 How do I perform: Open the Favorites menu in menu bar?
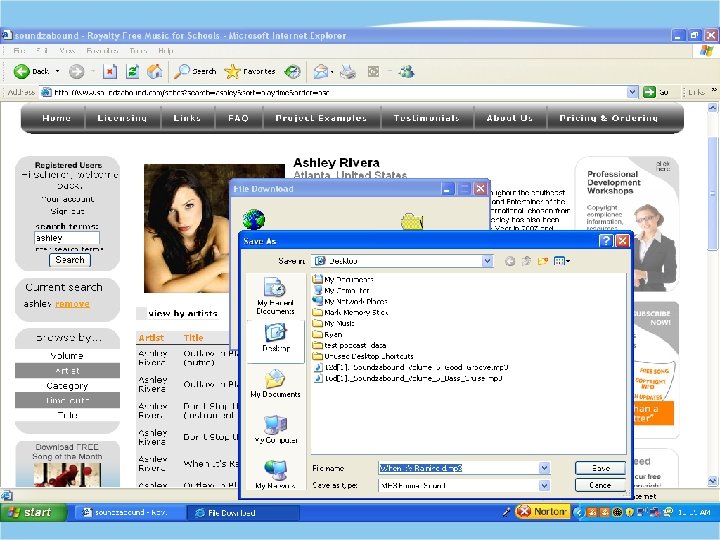(x=102, y=51)
